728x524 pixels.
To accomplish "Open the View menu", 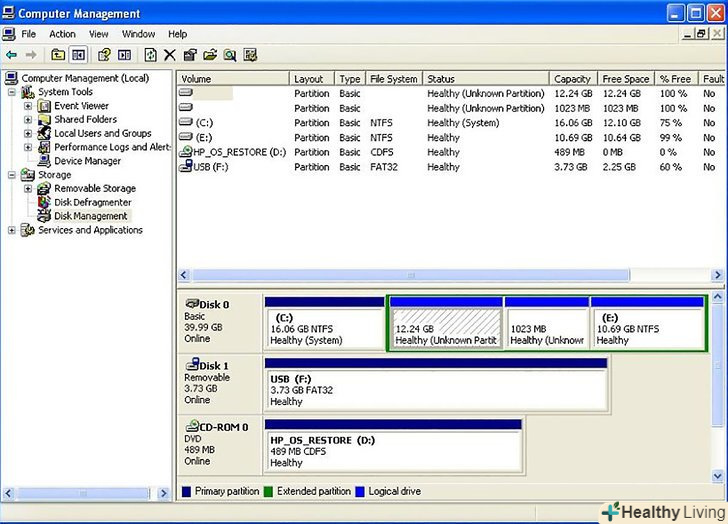I will point(98,34).
